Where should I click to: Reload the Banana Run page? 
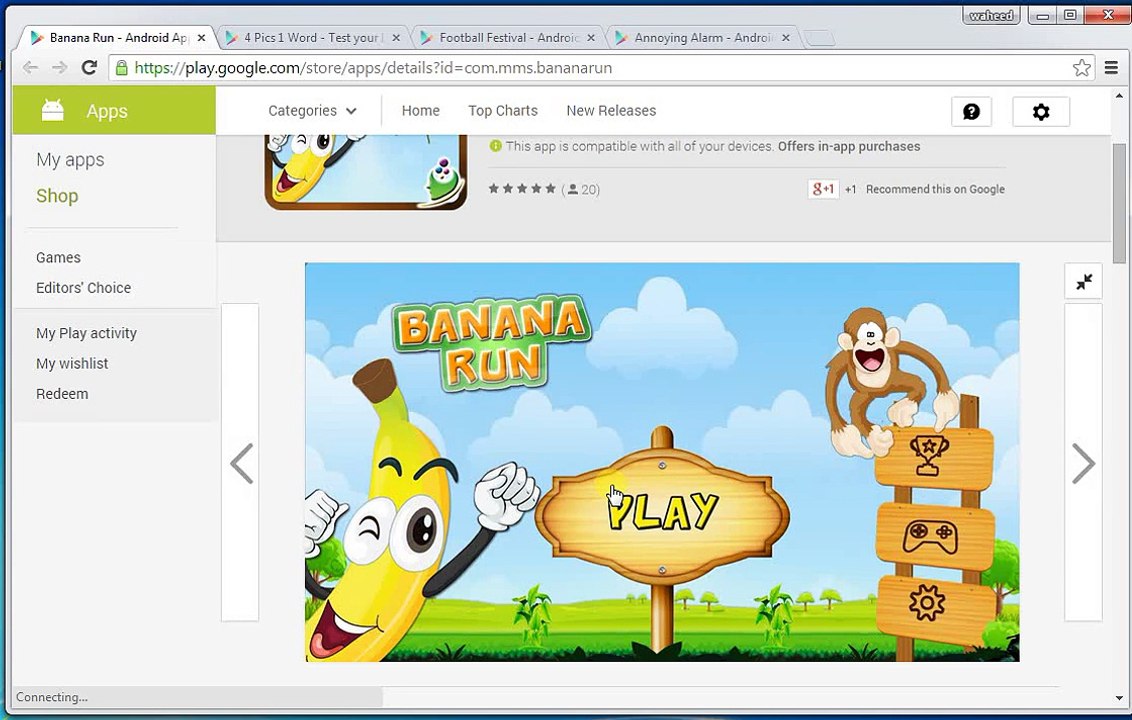tap(90, 68)
